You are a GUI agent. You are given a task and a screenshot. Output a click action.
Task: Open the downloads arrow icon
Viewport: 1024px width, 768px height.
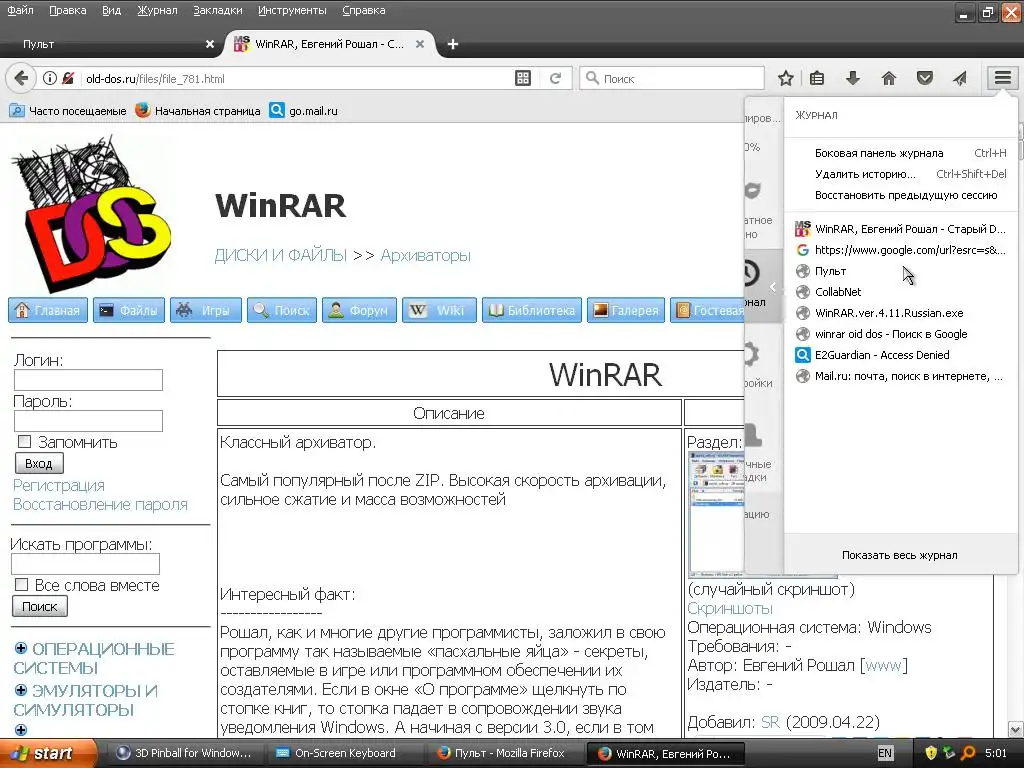[x=852, y=78]
